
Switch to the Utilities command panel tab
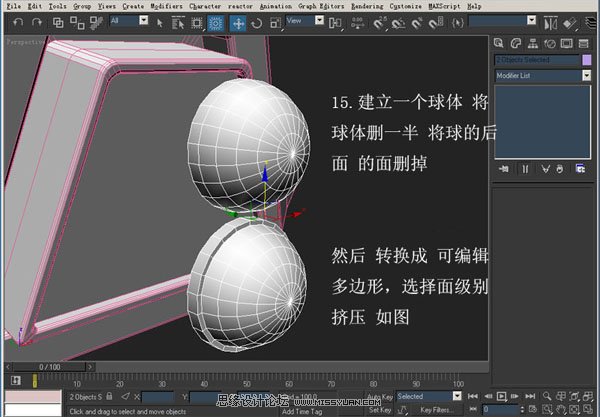point(584,43)
